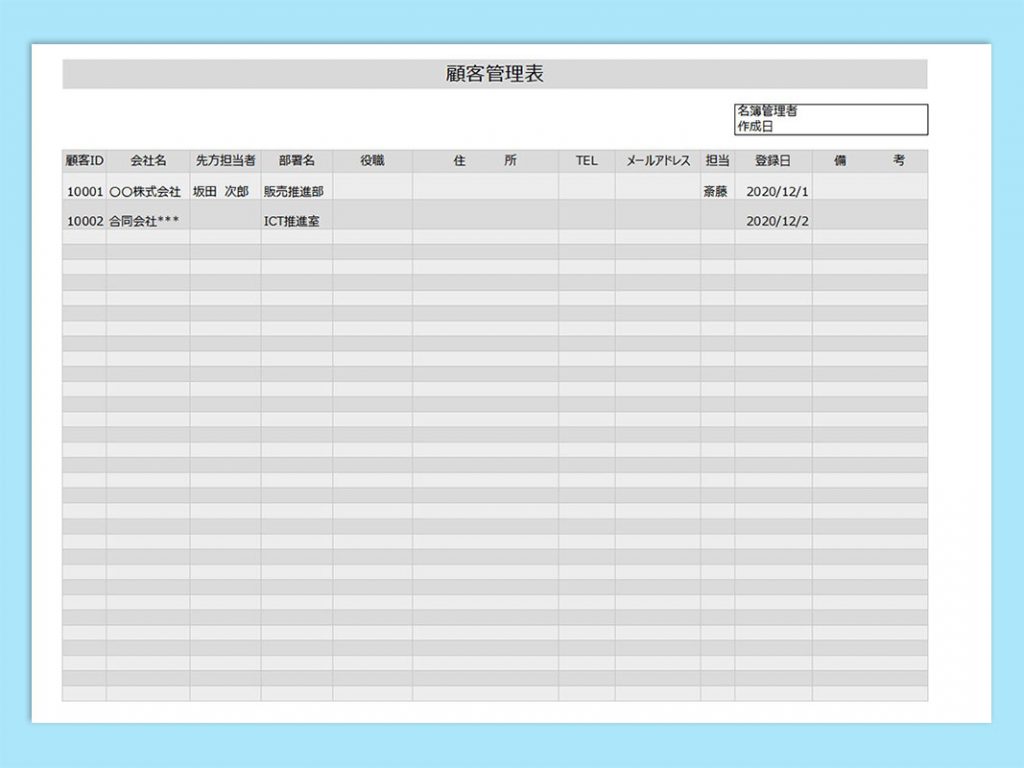Image resolution: width=1024 pixels, height=768 pixels.
Task: Select the メールアドレス column header
Action: click(x=658, y=161)
